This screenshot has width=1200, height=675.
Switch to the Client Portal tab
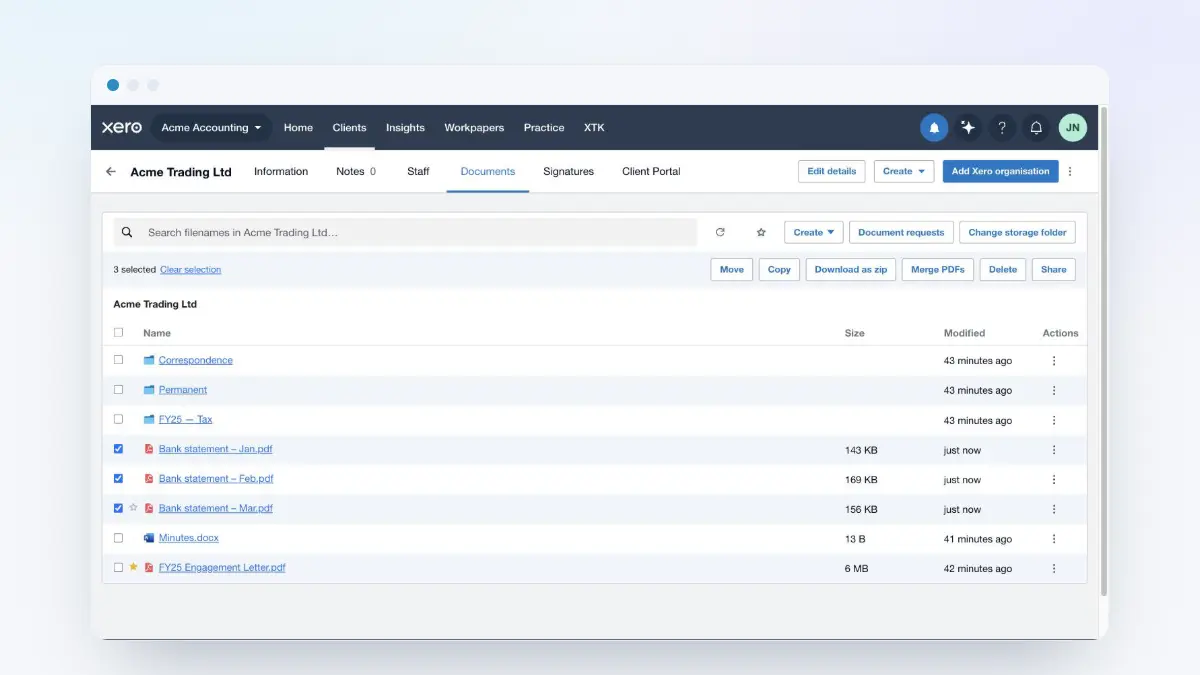click(651, 172)
